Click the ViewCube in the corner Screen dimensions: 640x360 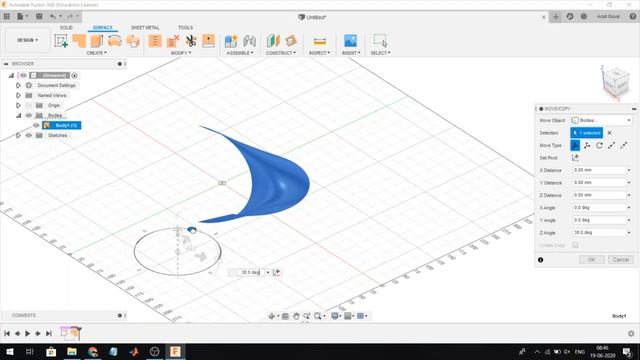[616, 83]
